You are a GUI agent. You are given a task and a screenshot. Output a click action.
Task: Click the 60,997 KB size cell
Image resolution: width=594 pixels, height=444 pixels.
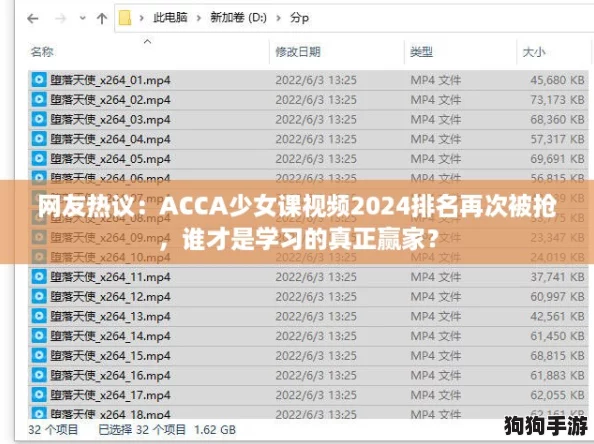(557, 297)
